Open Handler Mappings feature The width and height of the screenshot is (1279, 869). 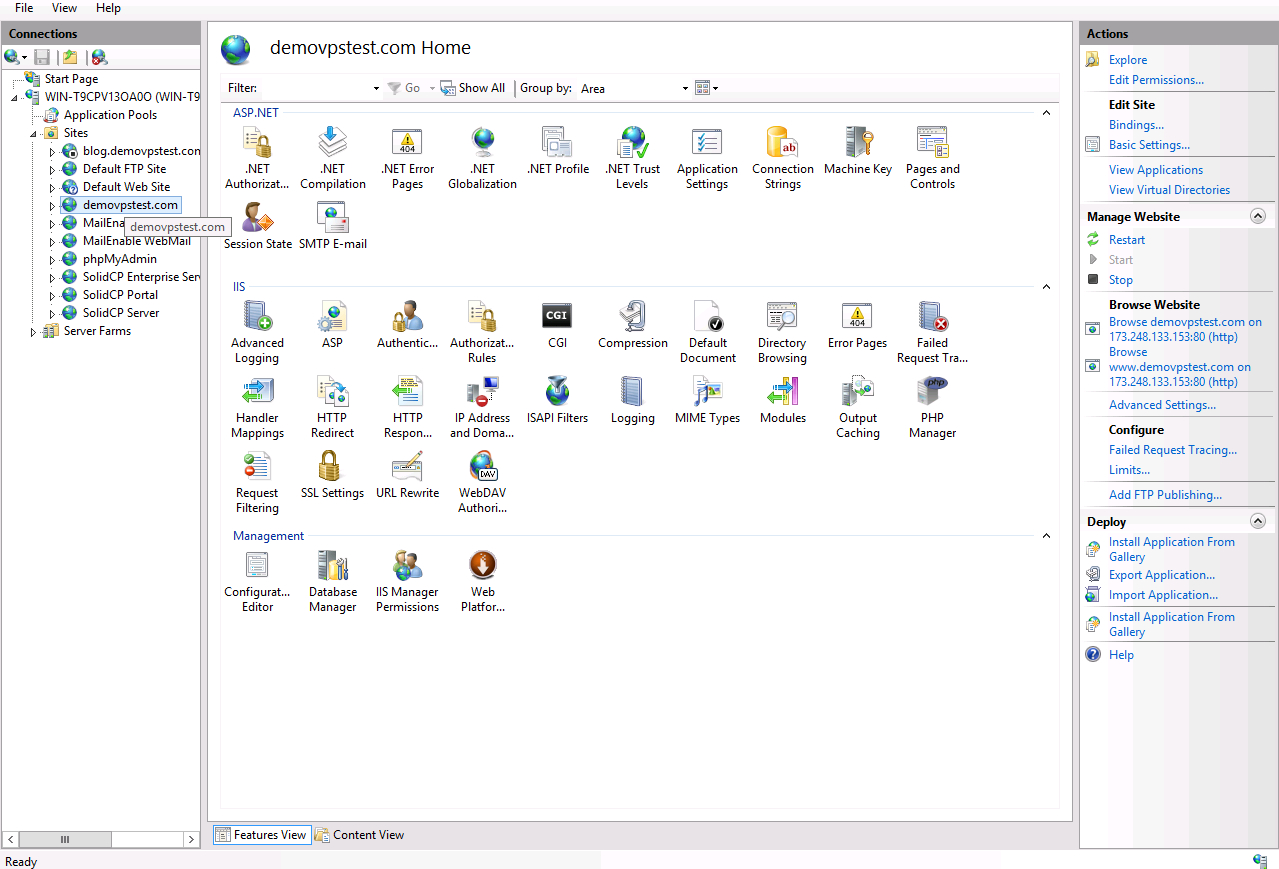pos(257,407)
